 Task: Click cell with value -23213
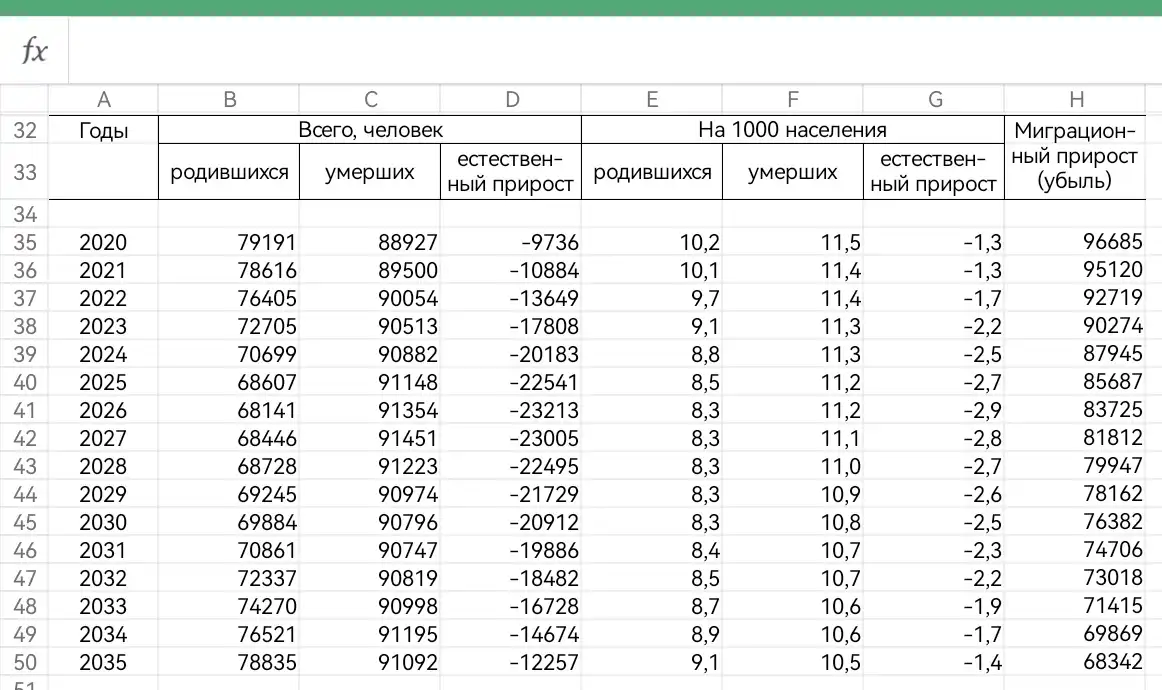(x=511, y=411)
